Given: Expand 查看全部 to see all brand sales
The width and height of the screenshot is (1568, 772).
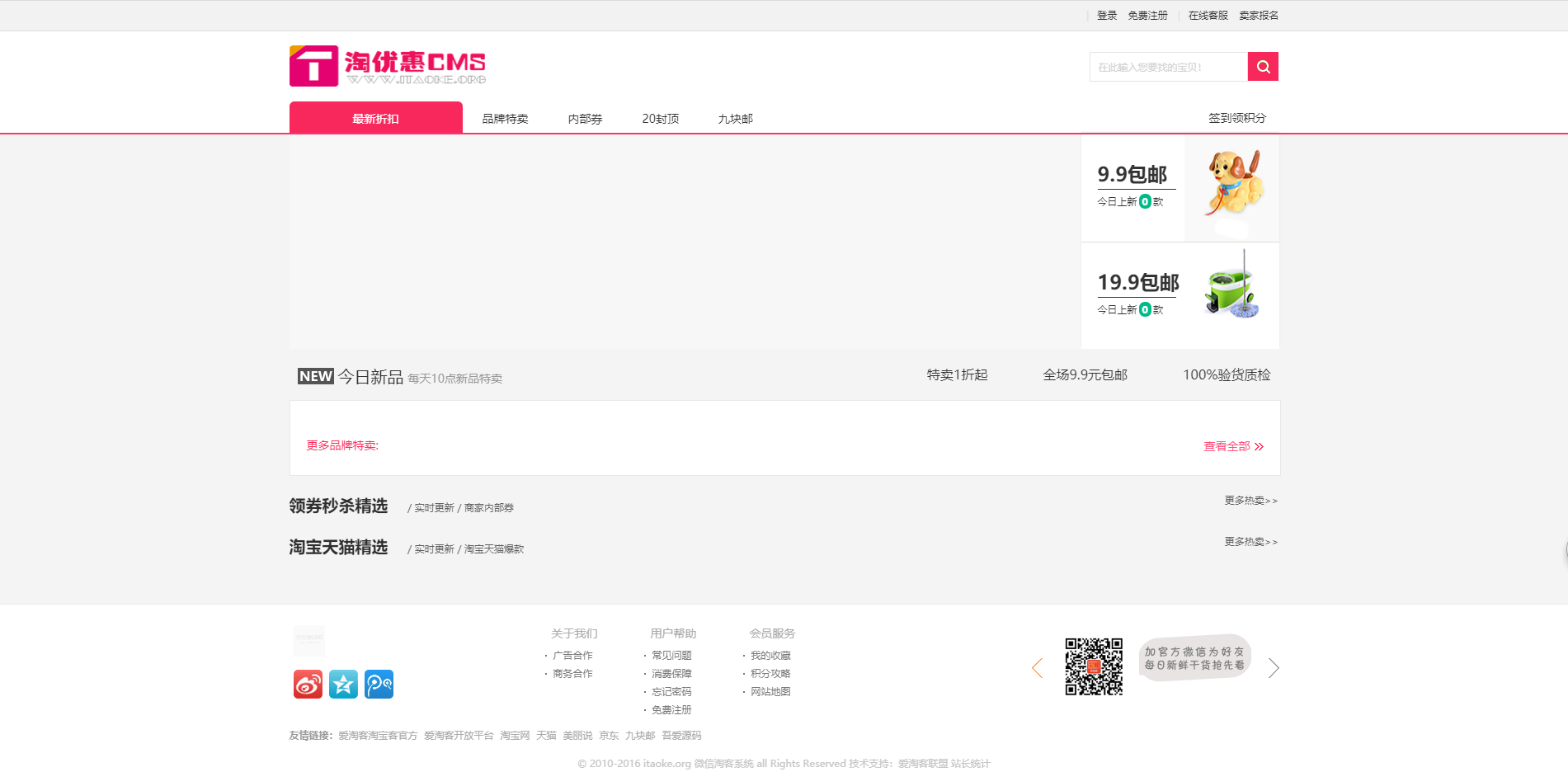Looking at the screenshot, I should 1231,445.
